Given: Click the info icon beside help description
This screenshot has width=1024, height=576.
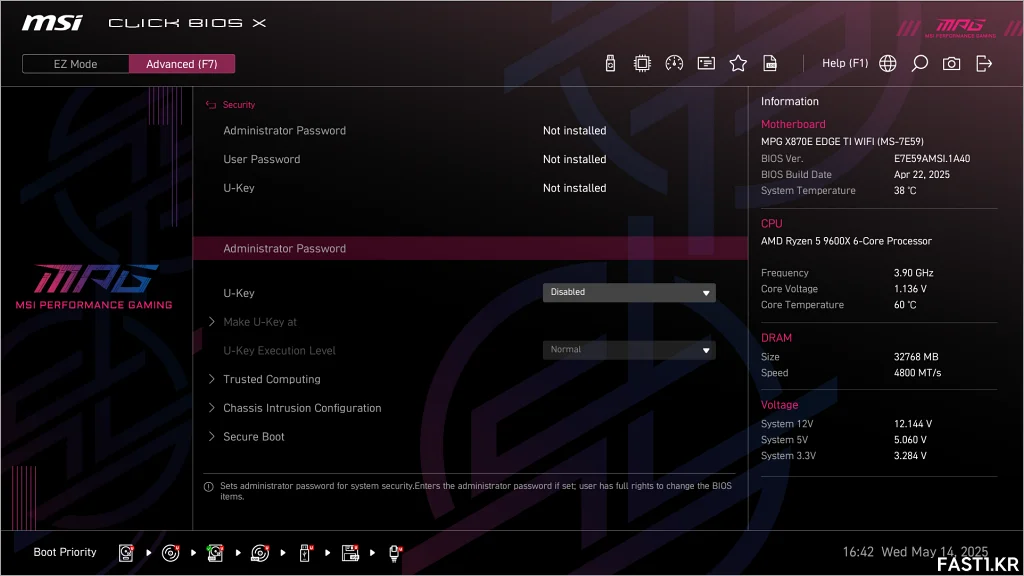Looking at the screenshot, I should coord(209,487).
